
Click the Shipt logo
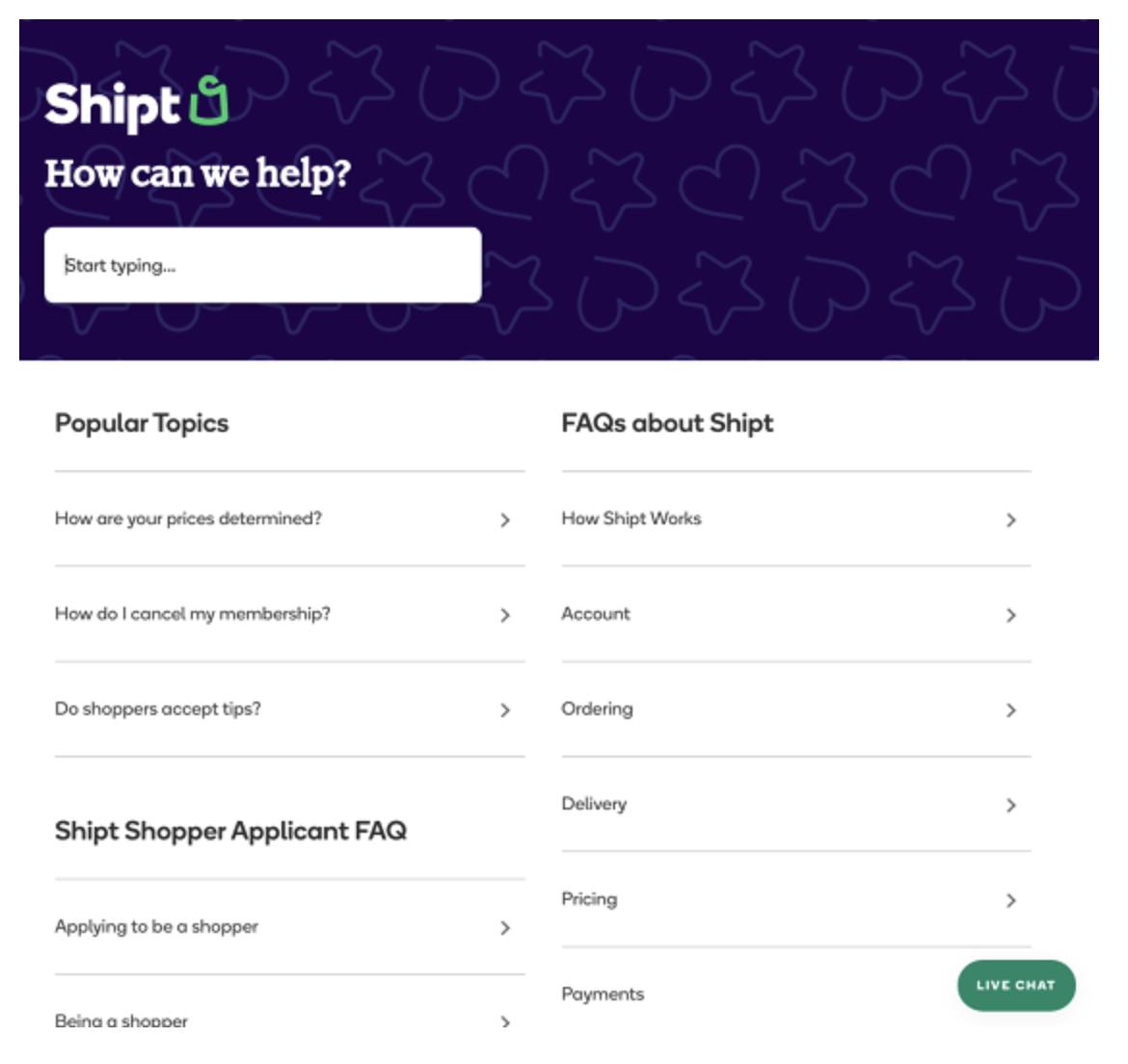[x=136, y=104]
